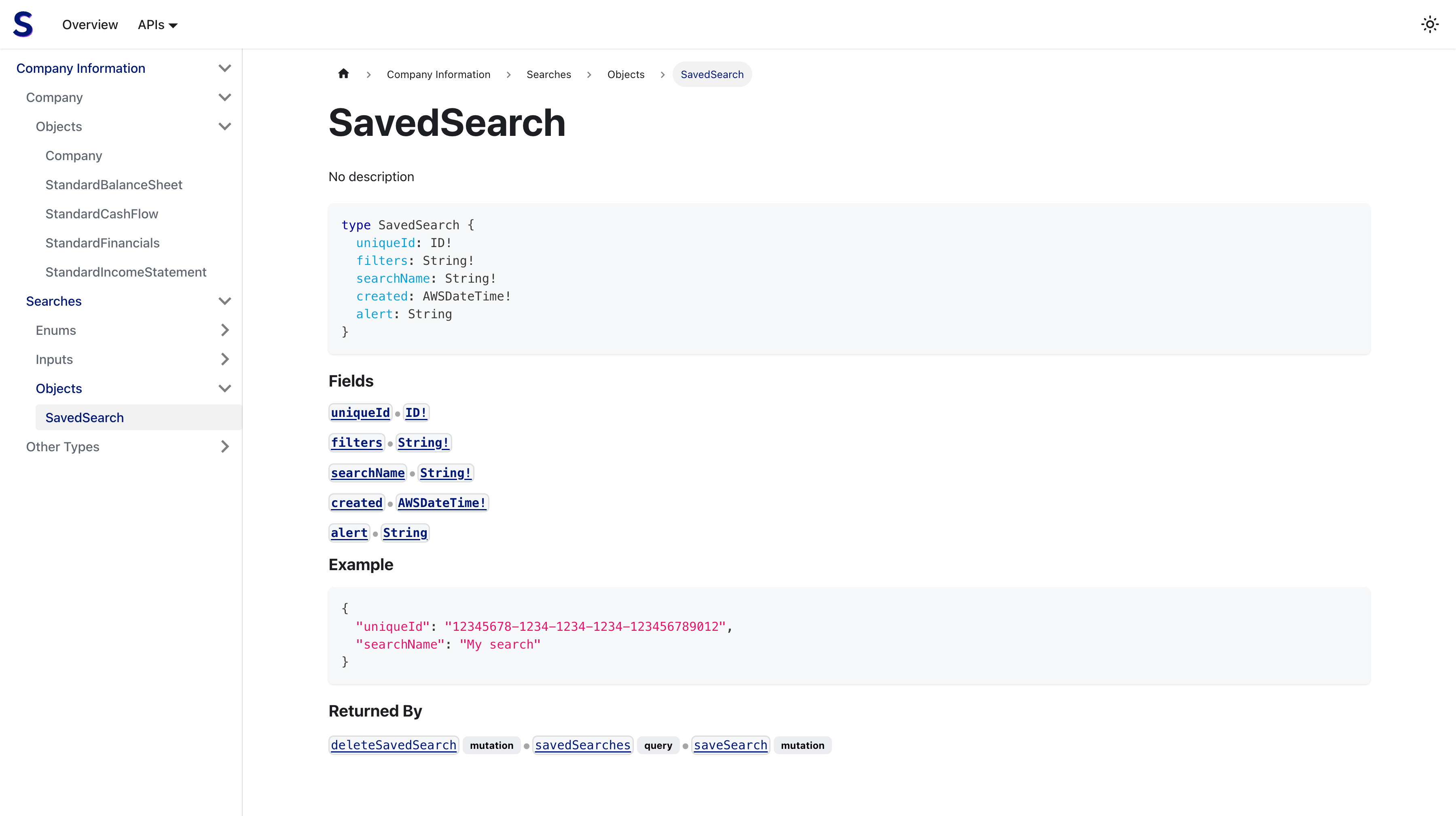Select StandardBalanceSheet in sidebar
1456x816 pixels.
click(x=114, y=185)
